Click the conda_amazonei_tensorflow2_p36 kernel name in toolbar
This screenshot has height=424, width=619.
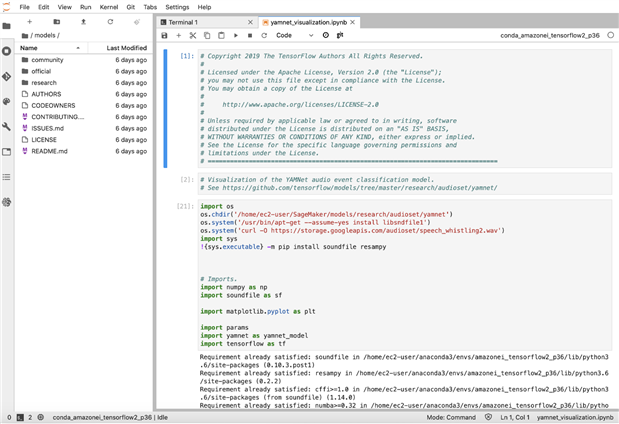click(550, 36)
